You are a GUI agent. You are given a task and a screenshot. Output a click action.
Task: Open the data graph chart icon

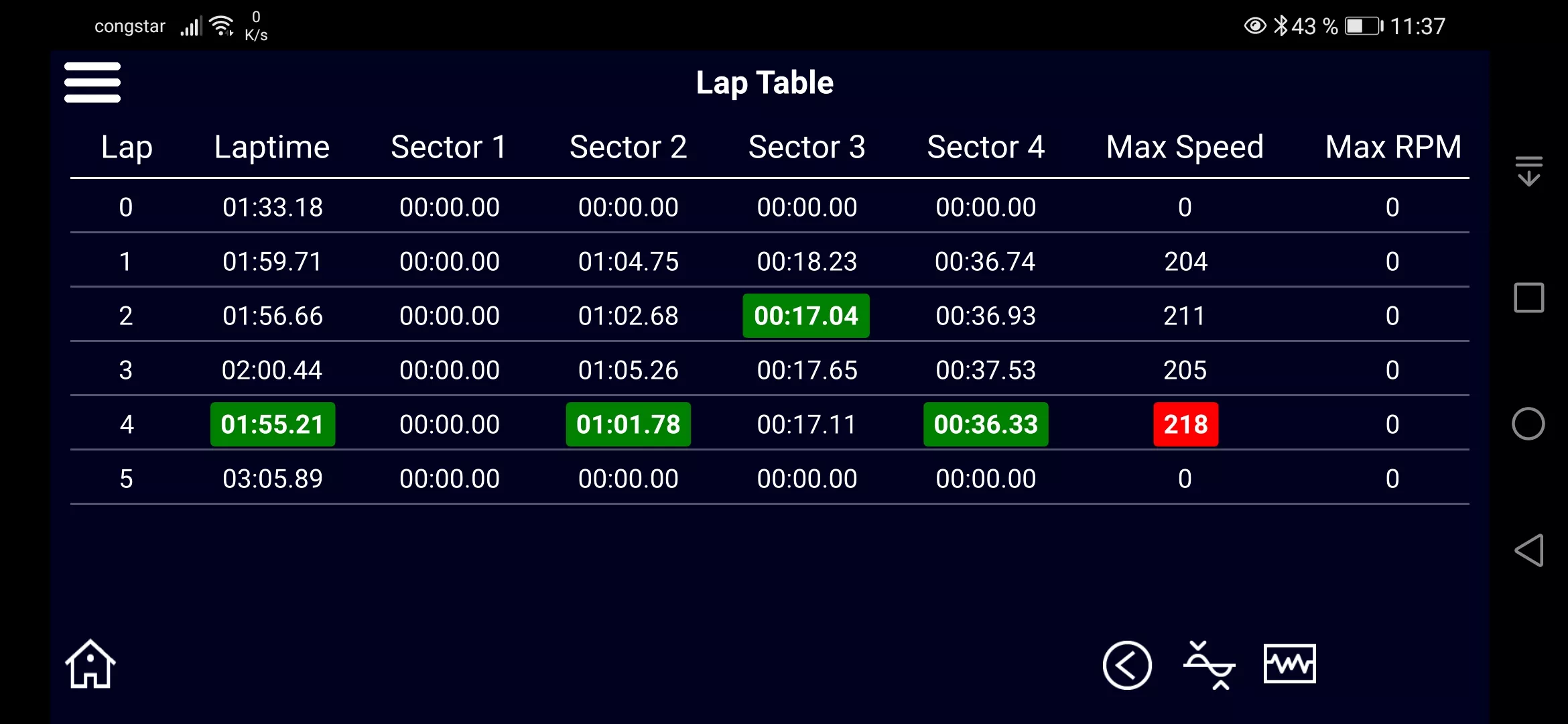coord(1290,664)
